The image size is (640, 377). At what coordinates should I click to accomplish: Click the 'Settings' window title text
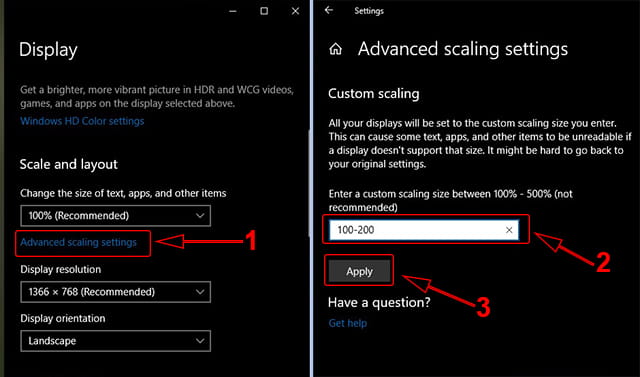369,11
